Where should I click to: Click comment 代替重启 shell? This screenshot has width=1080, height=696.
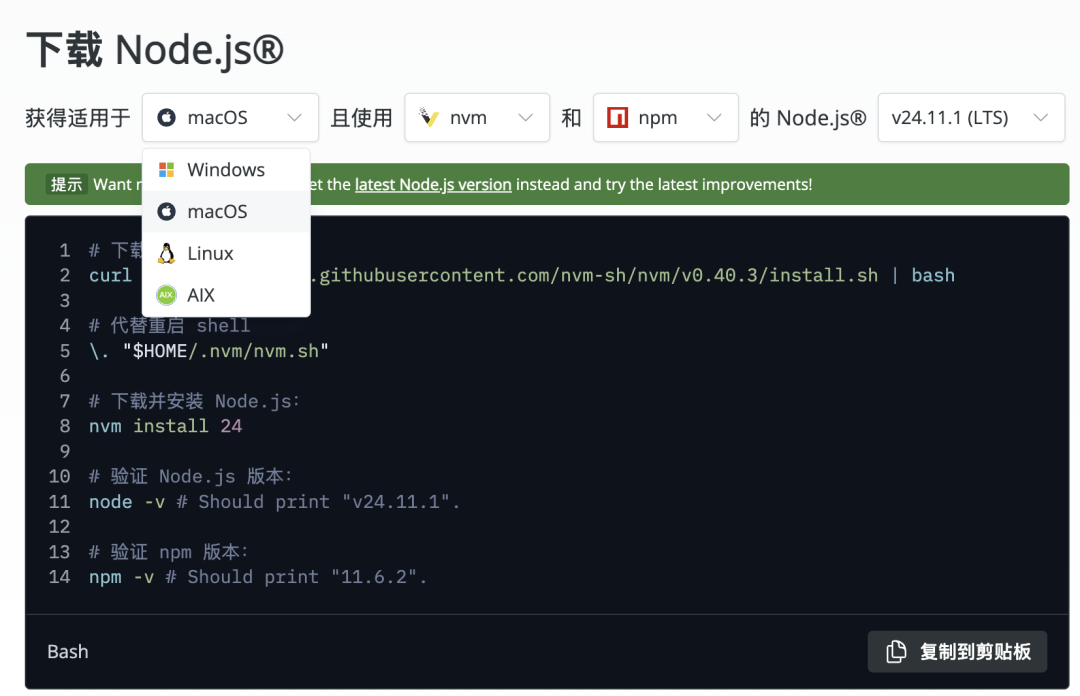[169, 325]
